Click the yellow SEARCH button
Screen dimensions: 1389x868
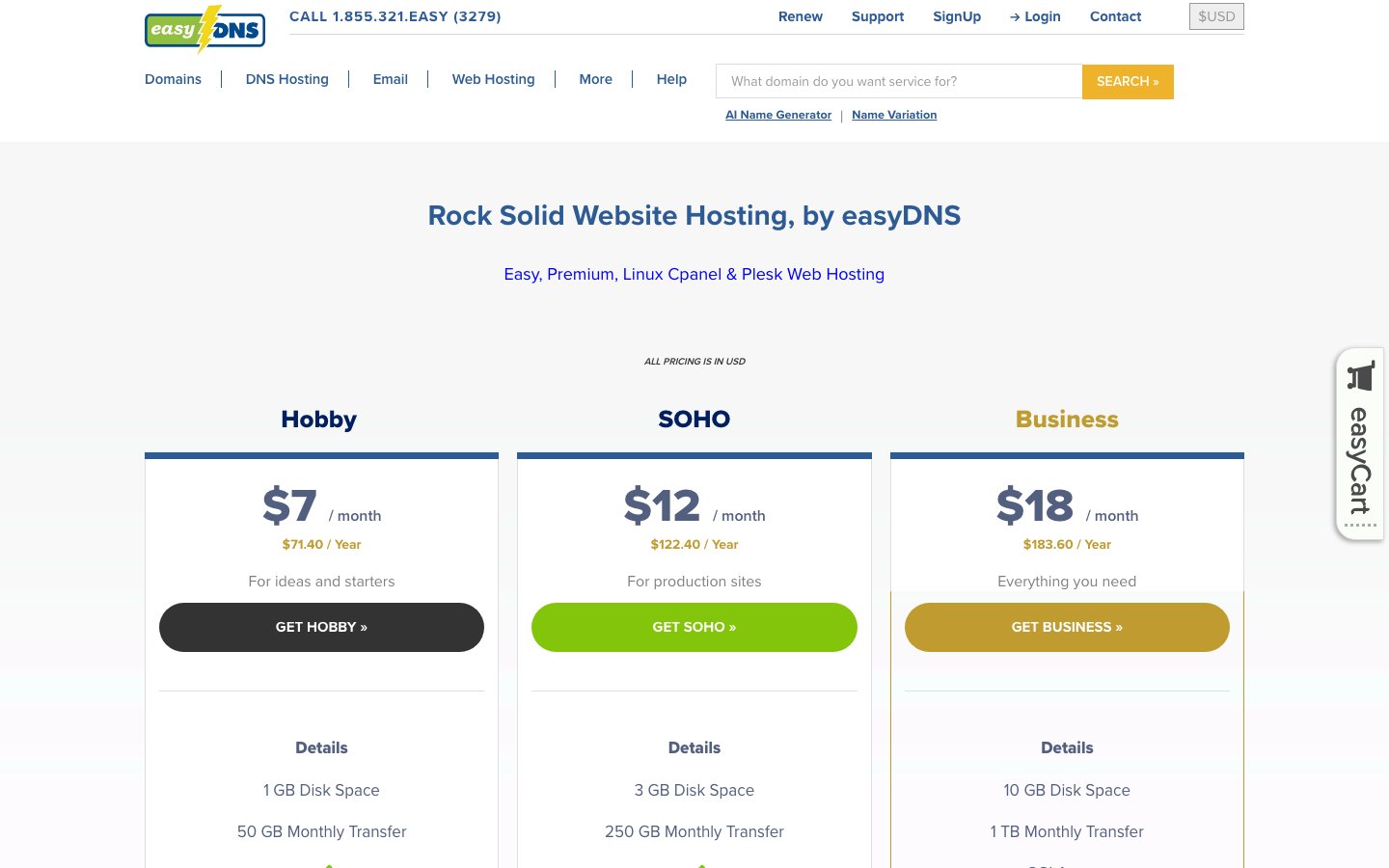[x=1128, y=81]
